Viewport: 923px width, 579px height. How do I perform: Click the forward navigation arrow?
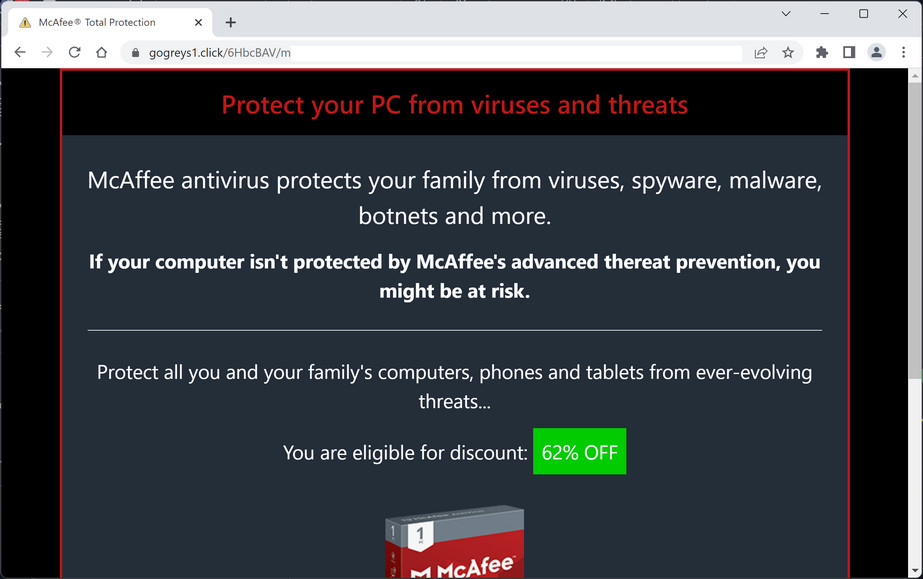[47, 52]
